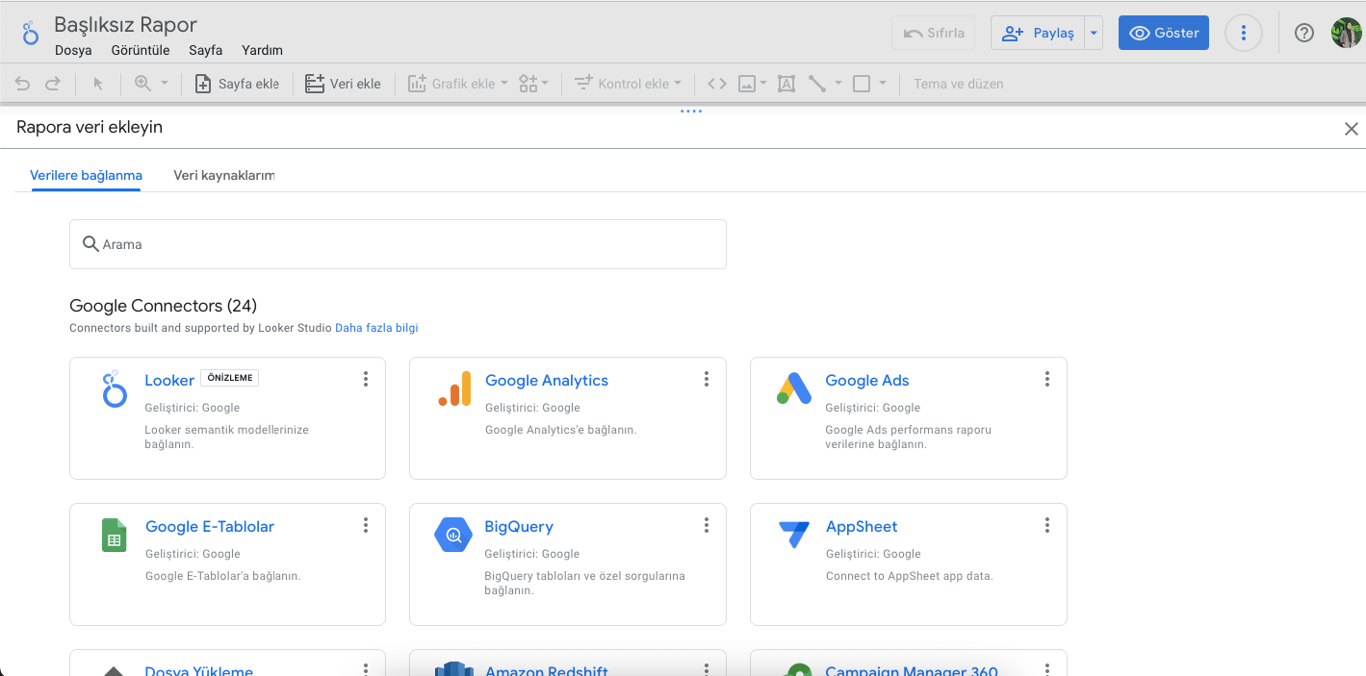The height and width of the screenshot is (676, 1366).
Task: Click the Google Analytics connector icon
Action: (x=454, y=389)
